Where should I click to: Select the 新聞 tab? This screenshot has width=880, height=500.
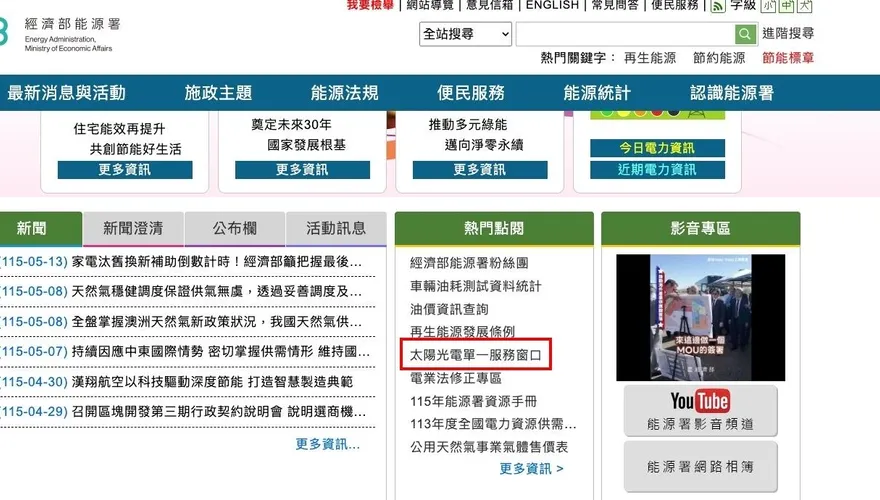point(40,228)
